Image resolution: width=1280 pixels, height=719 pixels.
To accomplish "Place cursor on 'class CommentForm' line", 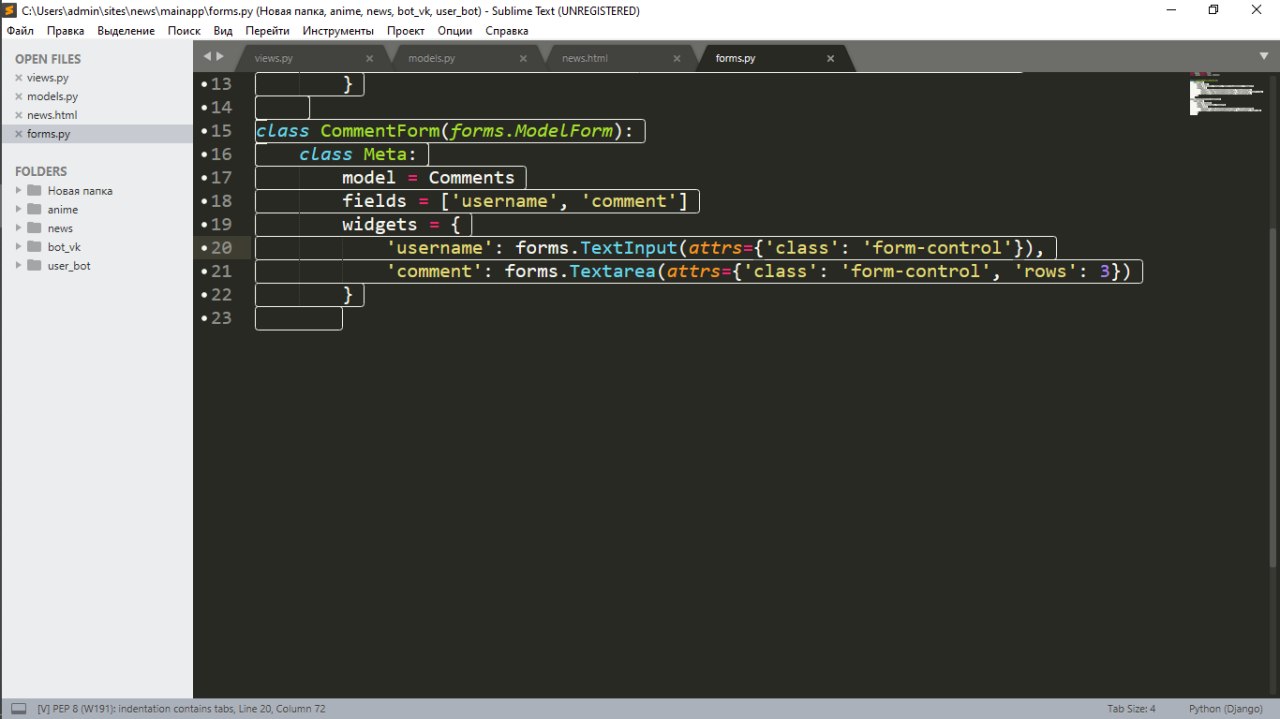I will click(x=445, y=131).
